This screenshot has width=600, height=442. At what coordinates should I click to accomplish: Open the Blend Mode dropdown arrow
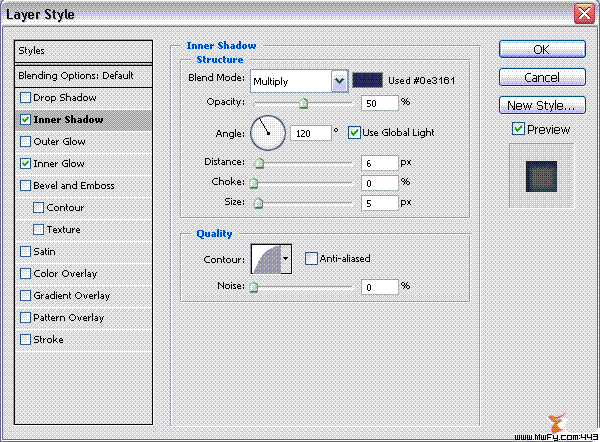coord(339,81)
